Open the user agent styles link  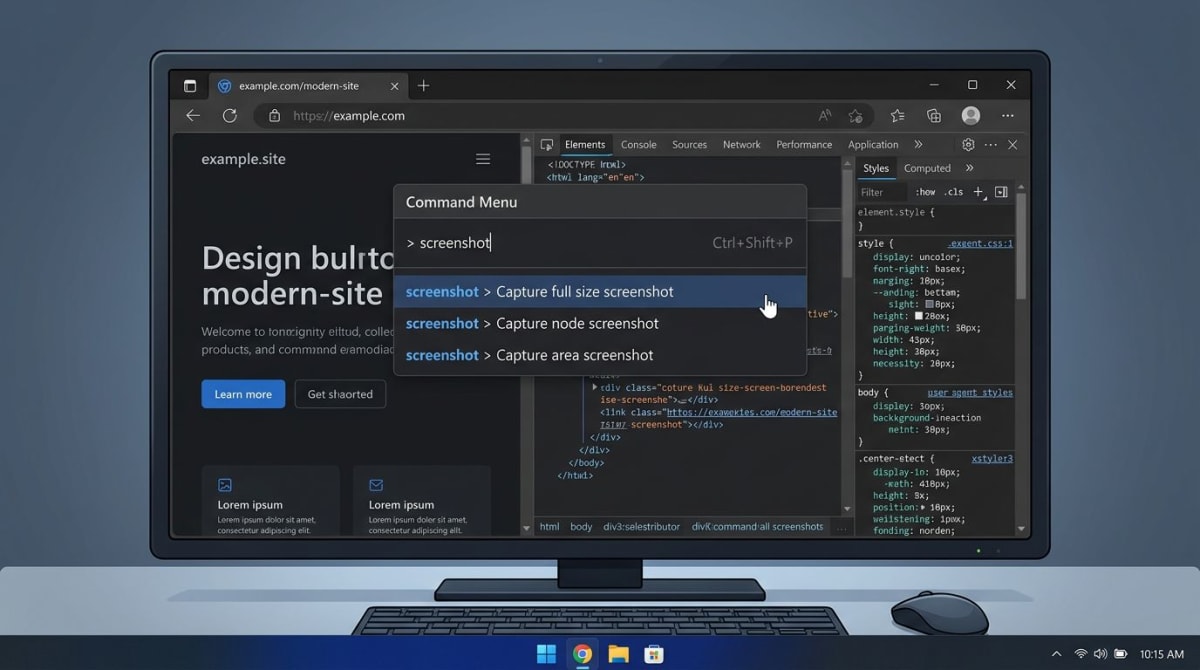tap(970, 393)
